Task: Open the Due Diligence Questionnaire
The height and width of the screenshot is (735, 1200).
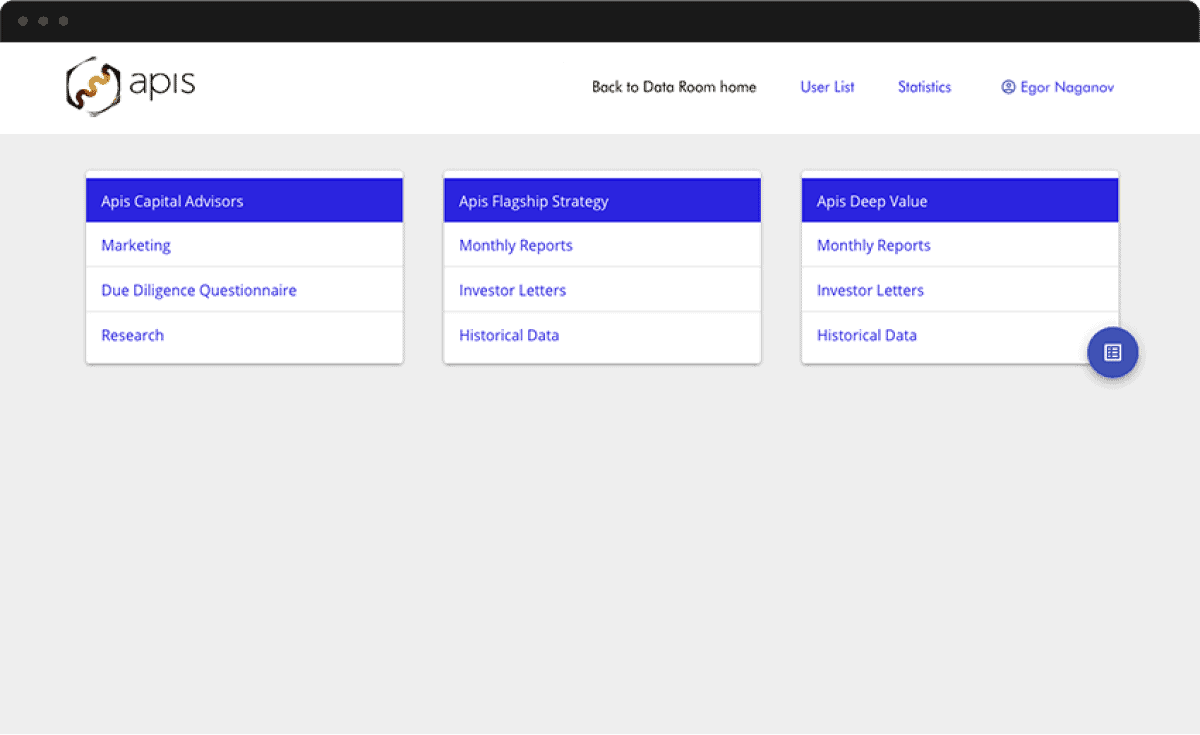Action: 198,289
